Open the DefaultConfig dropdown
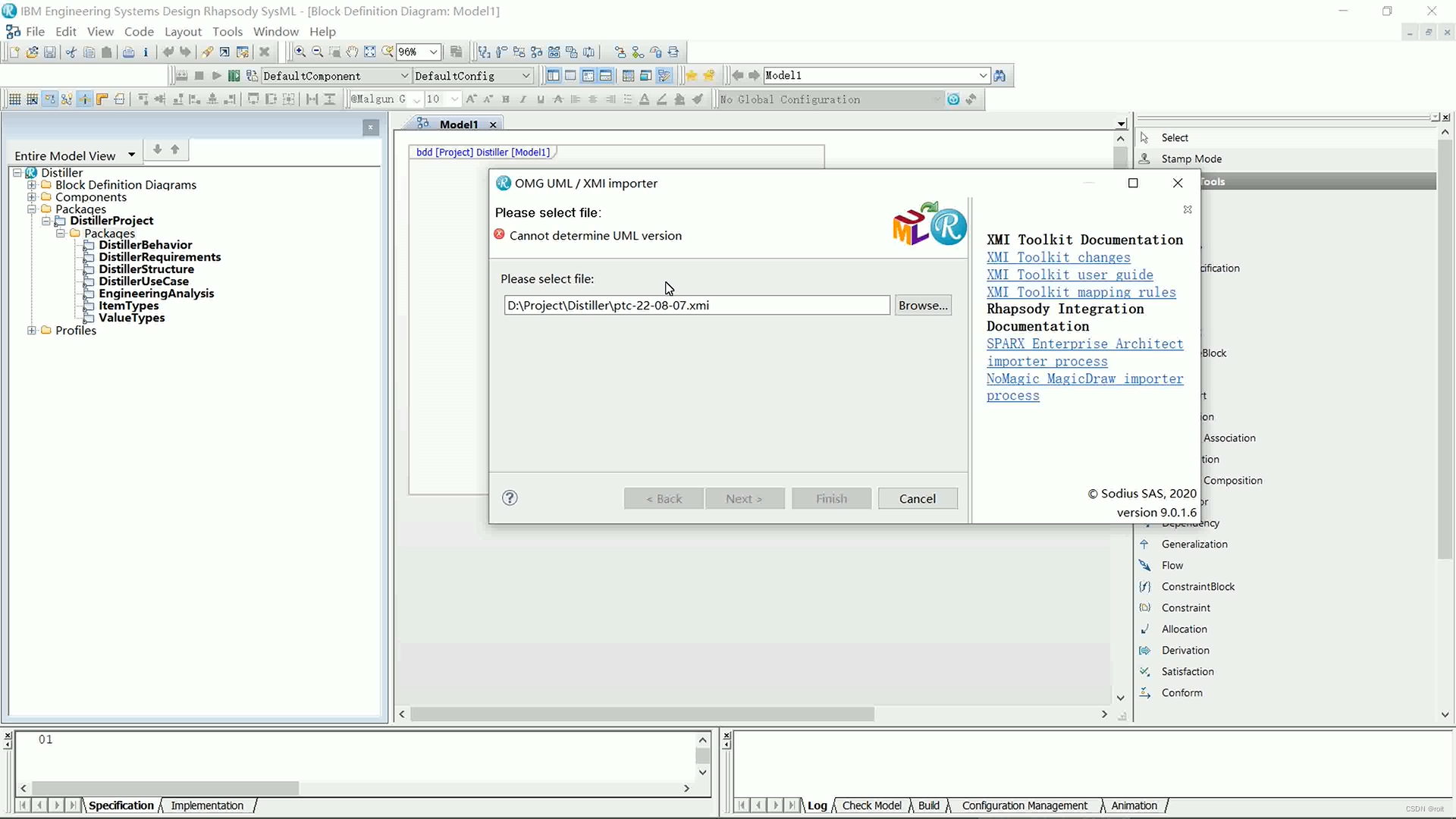 [x=526, y=76]
